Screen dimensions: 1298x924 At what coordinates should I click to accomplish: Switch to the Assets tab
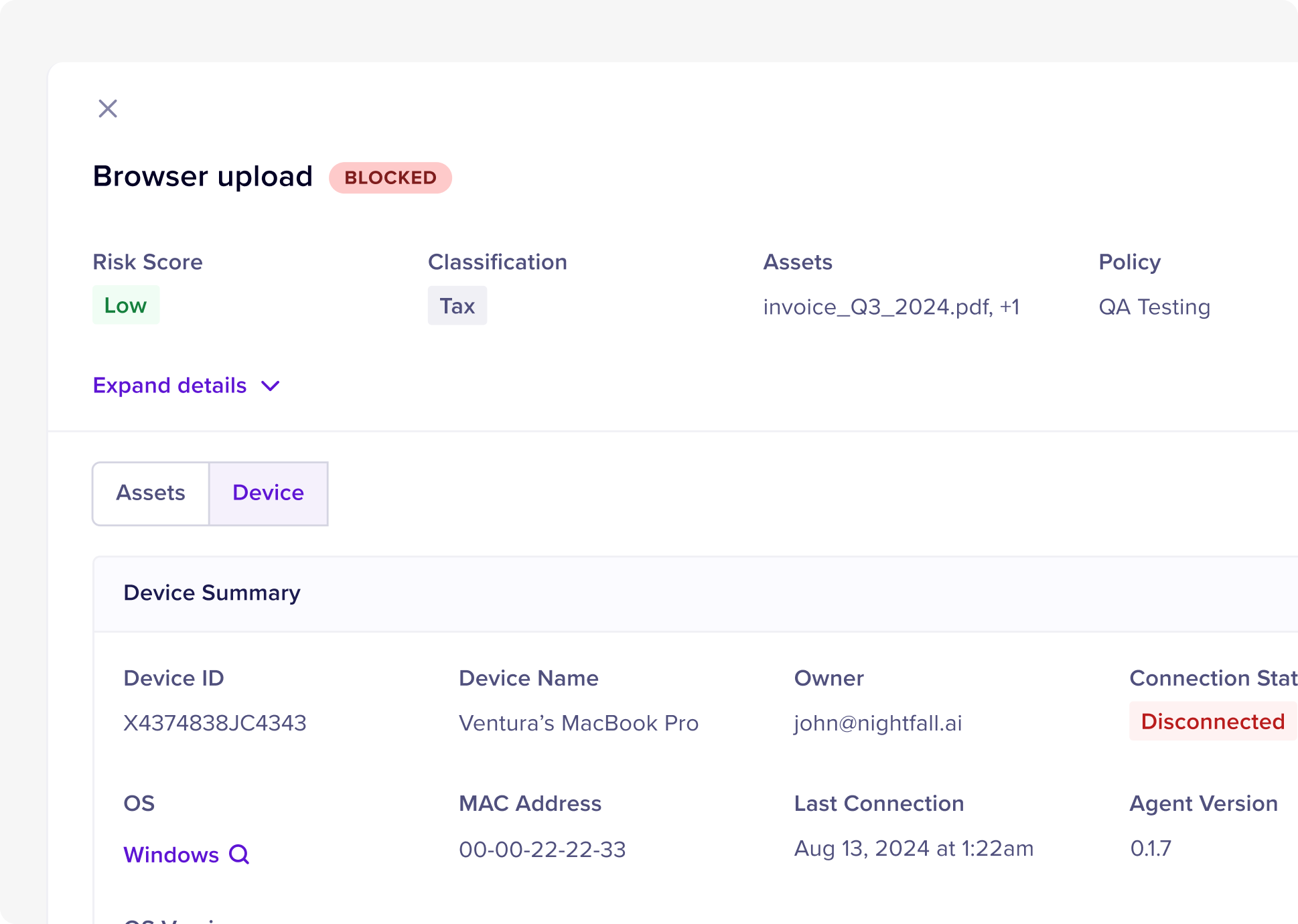click(151, 493)
